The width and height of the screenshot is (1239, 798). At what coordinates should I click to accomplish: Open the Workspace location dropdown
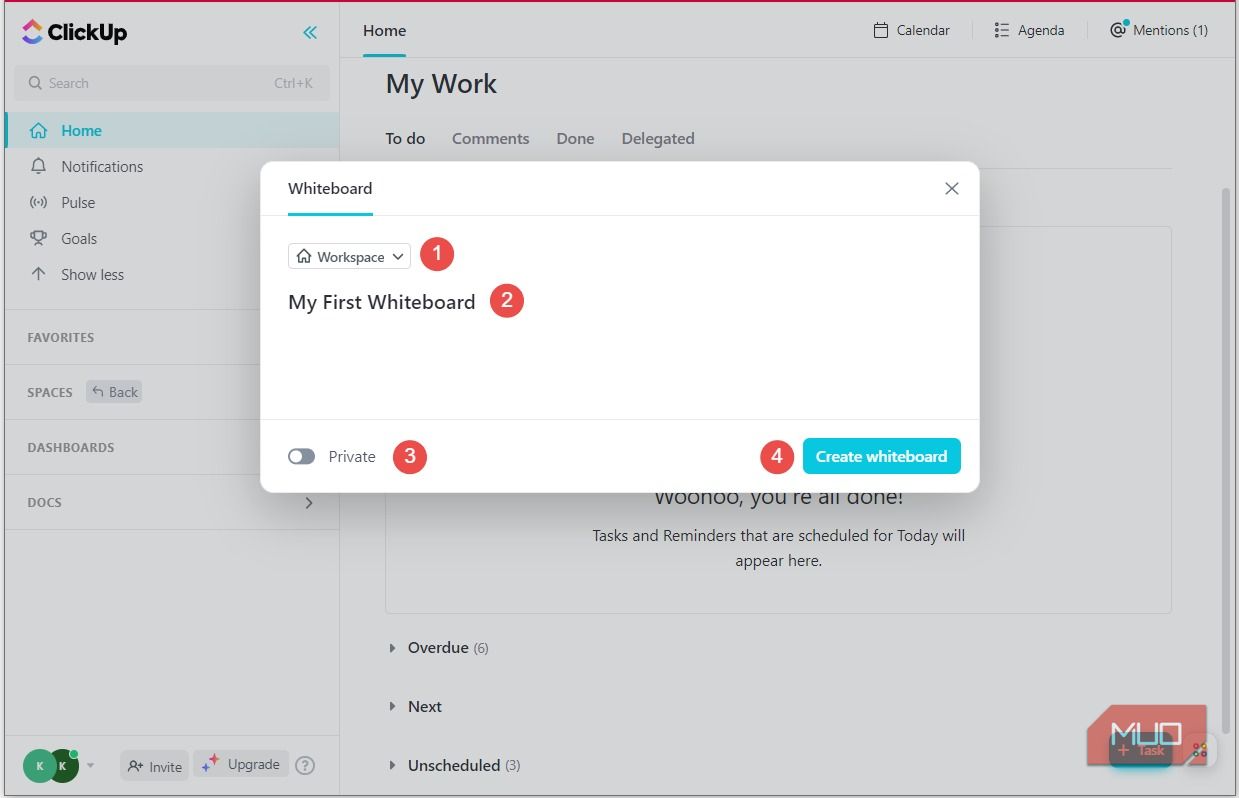click(x=349, y=256)
